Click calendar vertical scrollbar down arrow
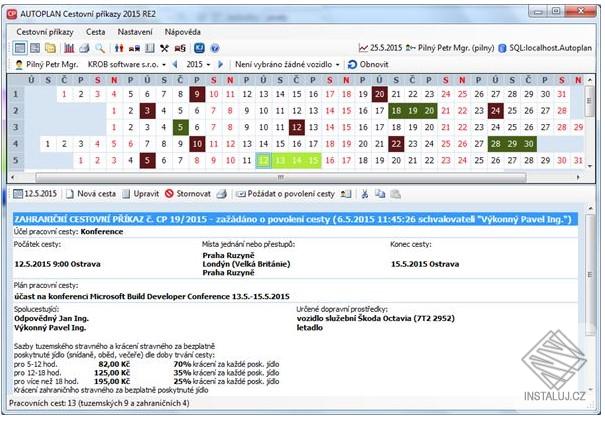Screen dimensions: 605x423 pyautogui.click(x=590, y=166)
